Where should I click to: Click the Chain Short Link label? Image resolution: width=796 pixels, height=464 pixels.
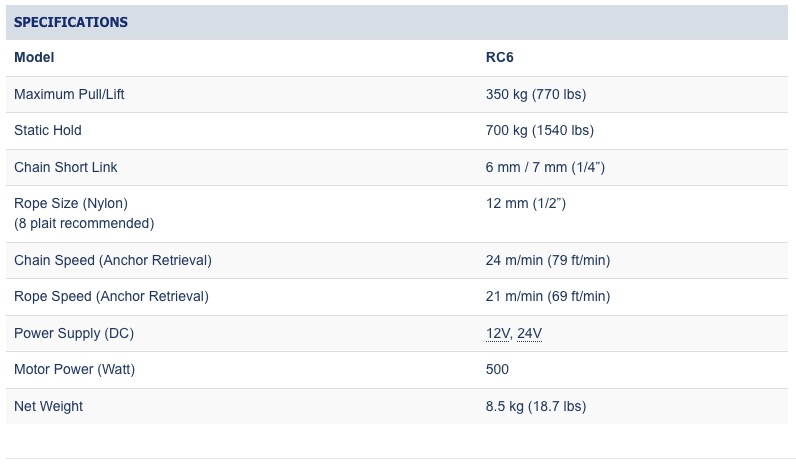click(65, 168)
